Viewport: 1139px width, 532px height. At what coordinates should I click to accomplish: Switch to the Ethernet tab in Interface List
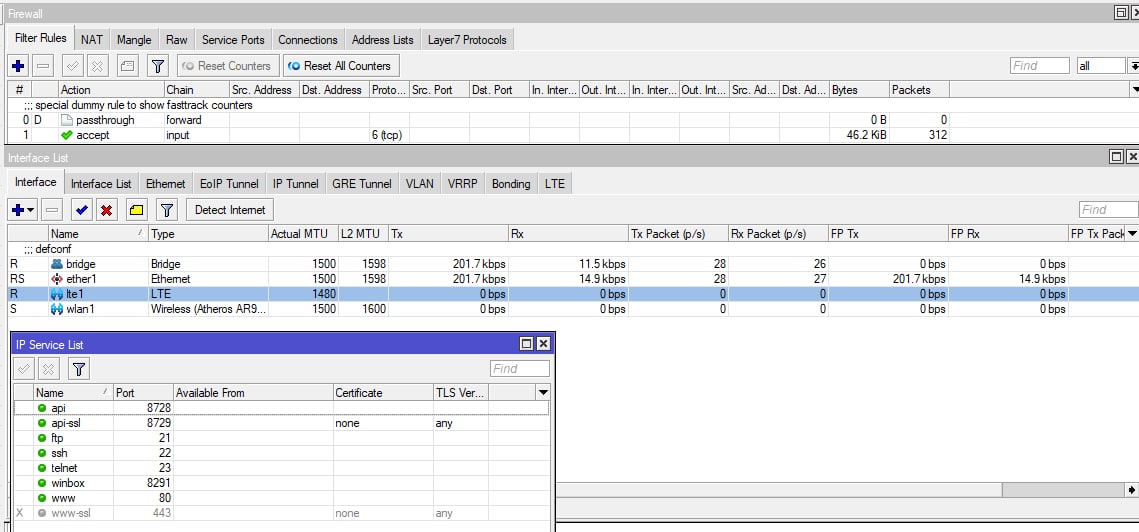click(x=166, y=184)
